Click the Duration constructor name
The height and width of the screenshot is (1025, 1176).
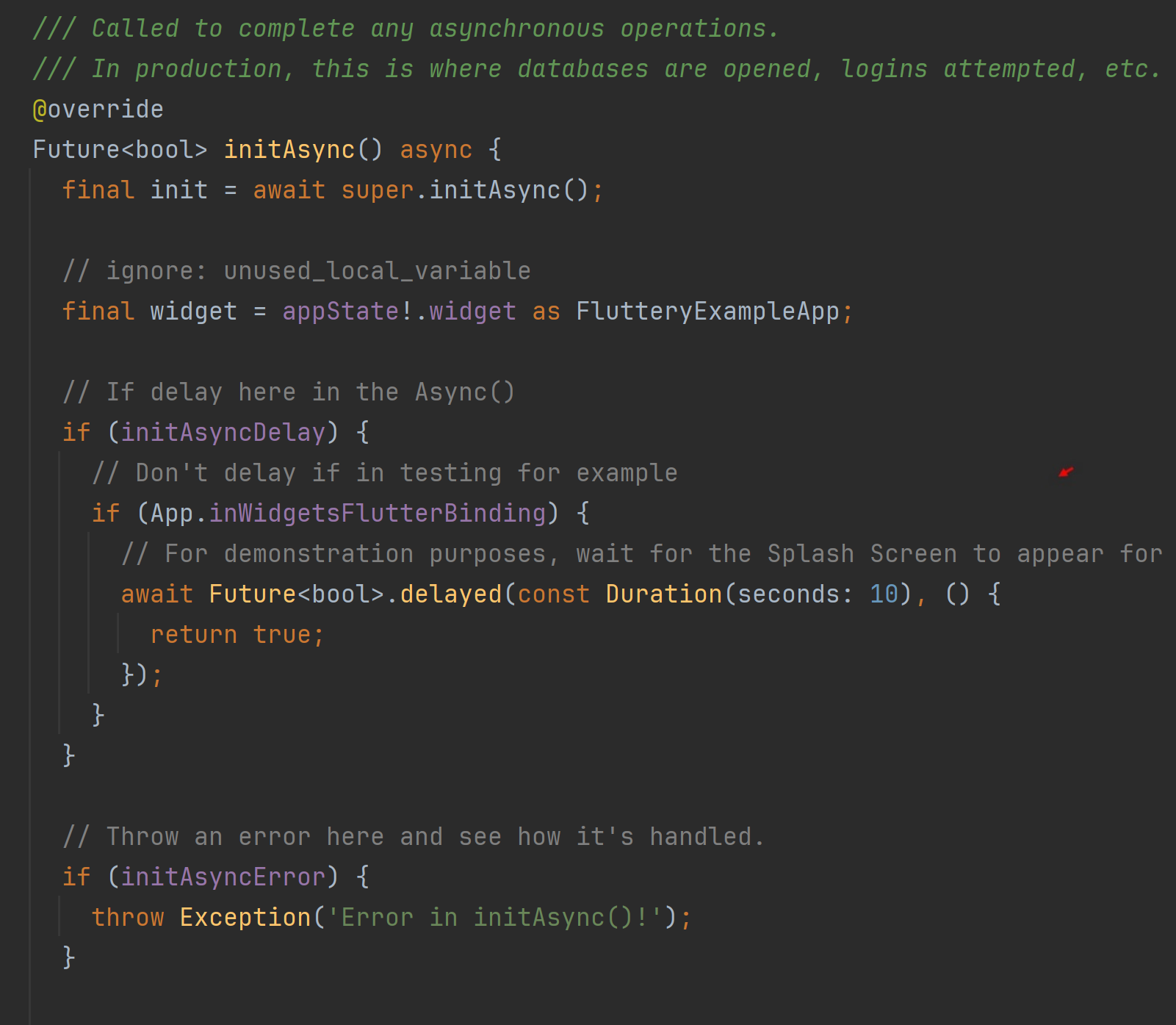point(663,594)
